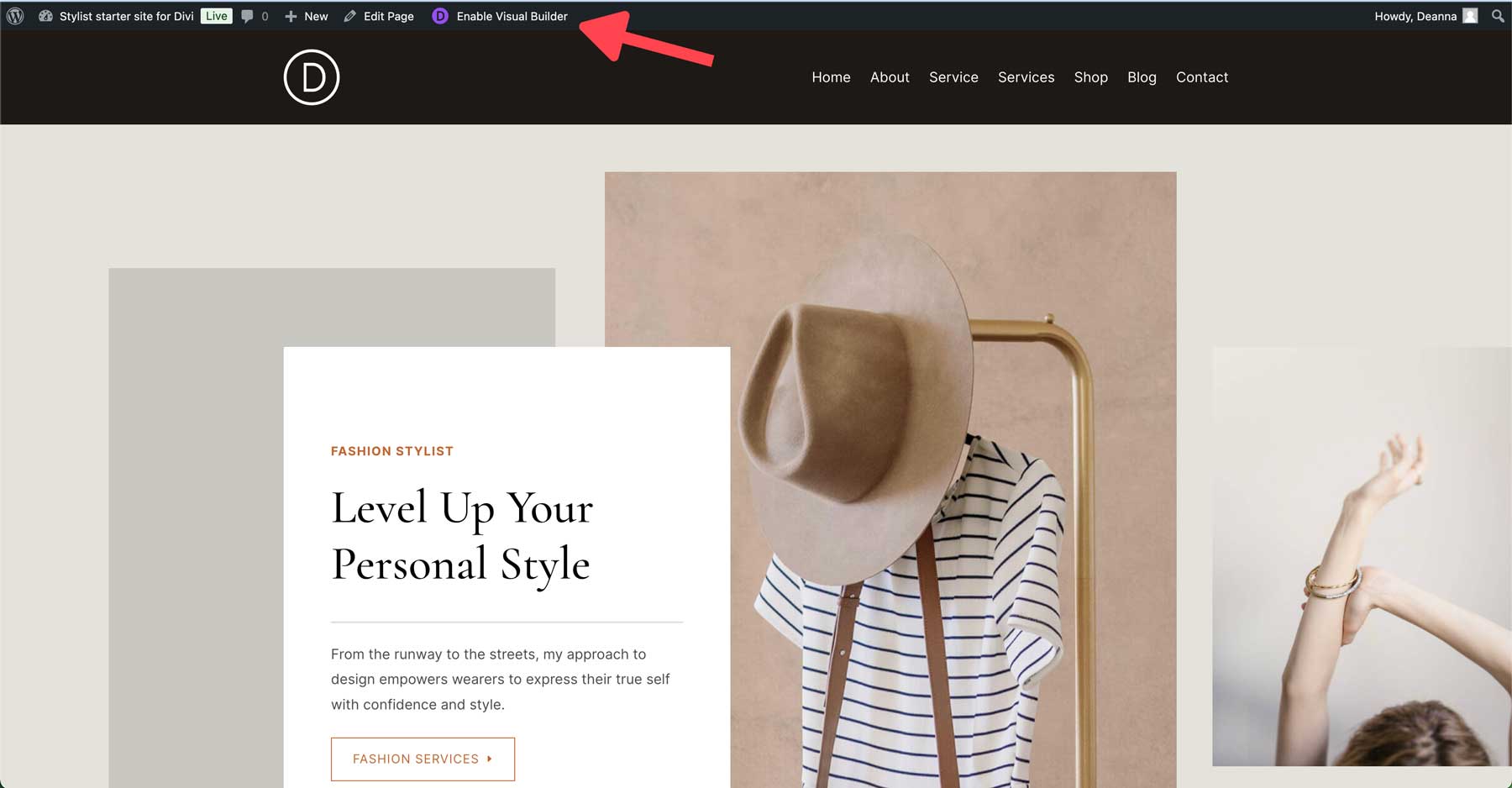Open the About page from the menu

889,76
